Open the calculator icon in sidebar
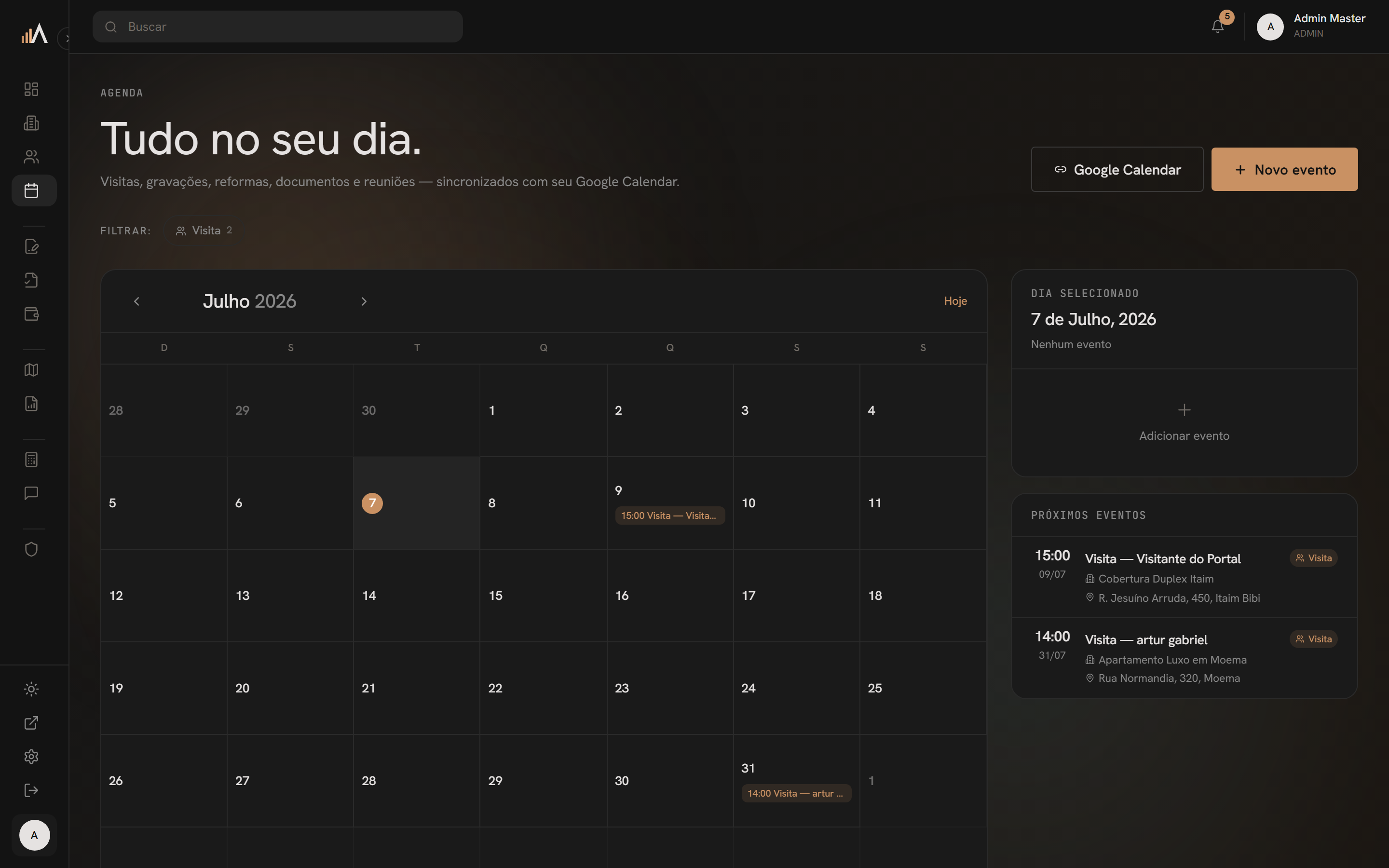 click(x=31, y=459)
